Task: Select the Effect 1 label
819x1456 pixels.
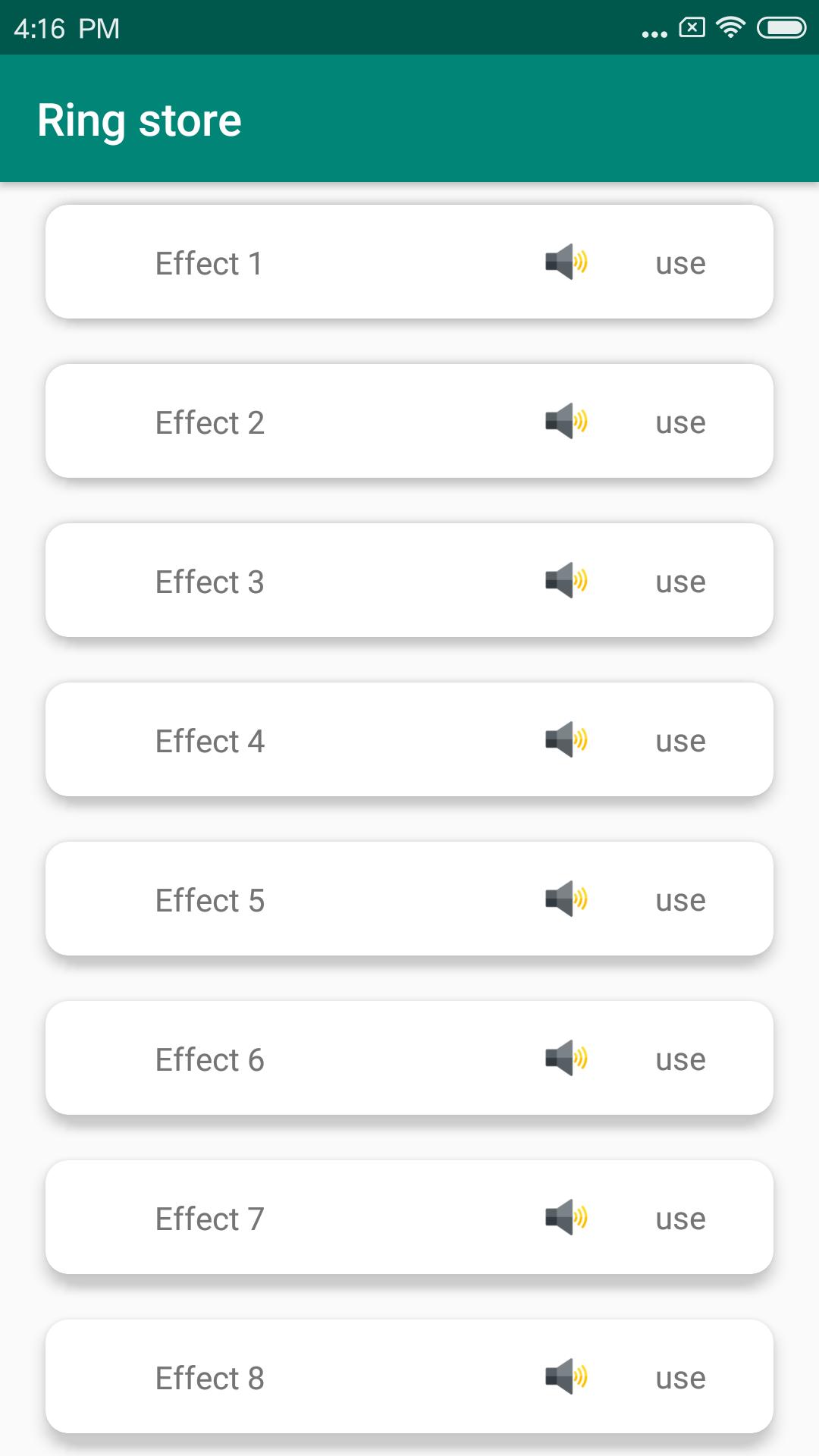Action: point(209,264)
